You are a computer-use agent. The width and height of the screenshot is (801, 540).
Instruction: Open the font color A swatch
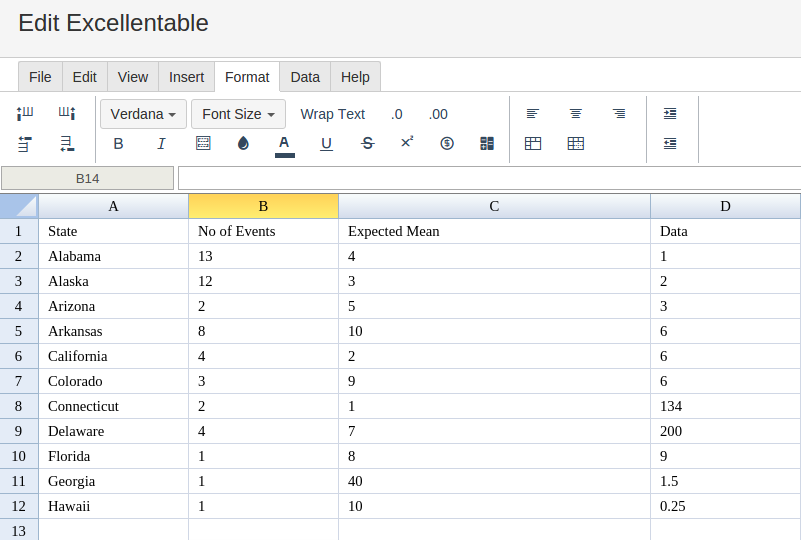click(x=285, y=145)
